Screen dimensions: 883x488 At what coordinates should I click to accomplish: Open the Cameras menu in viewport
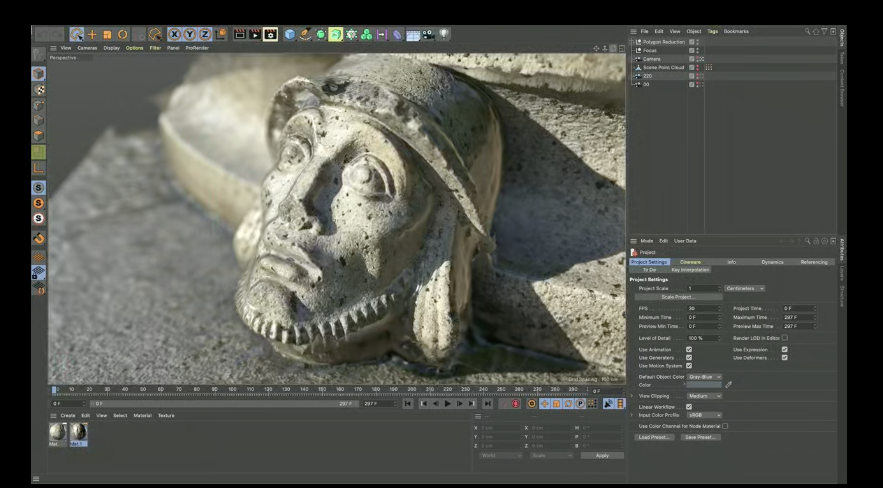coord(87,48)
